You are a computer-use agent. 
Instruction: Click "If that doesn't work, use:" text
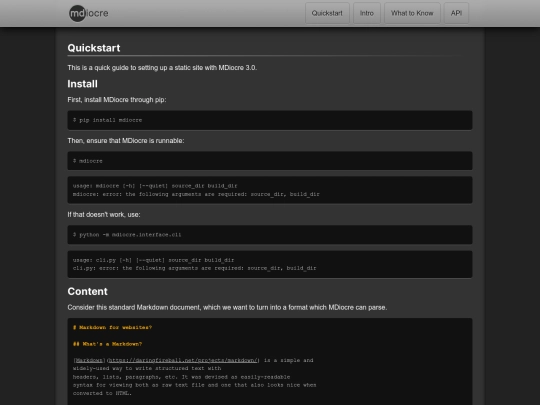(104, 215)
